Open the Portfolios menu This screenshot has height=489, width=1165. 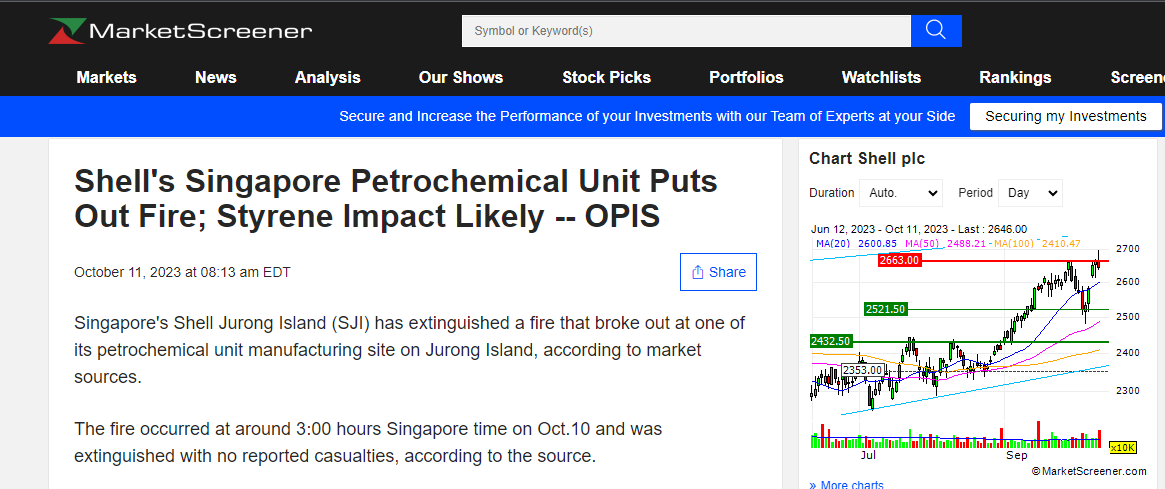746,77
